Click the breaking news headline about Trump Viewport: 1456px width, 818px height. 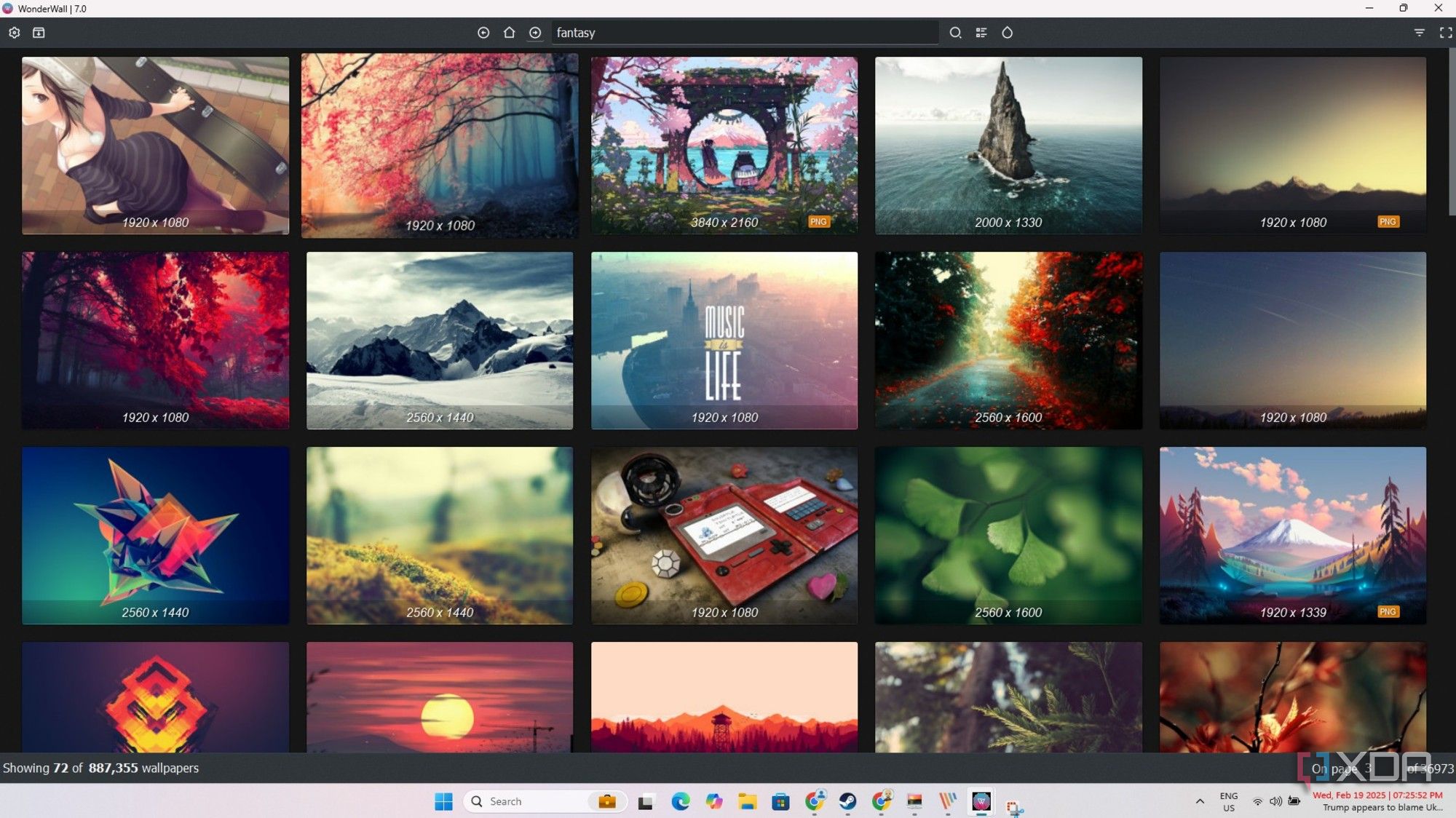point(1383,808)
